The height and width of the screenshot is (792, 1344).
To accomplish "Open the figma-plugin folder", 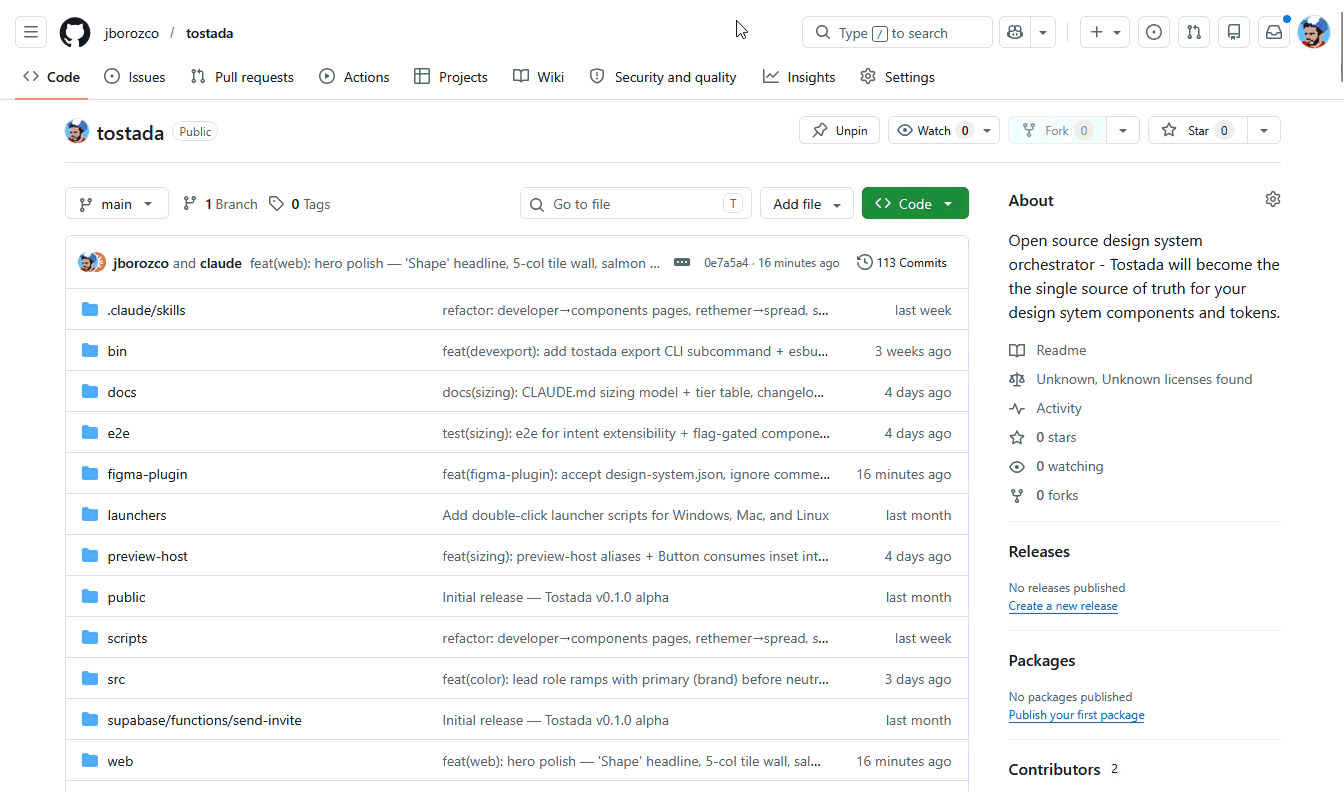I will tap(147, 474).
